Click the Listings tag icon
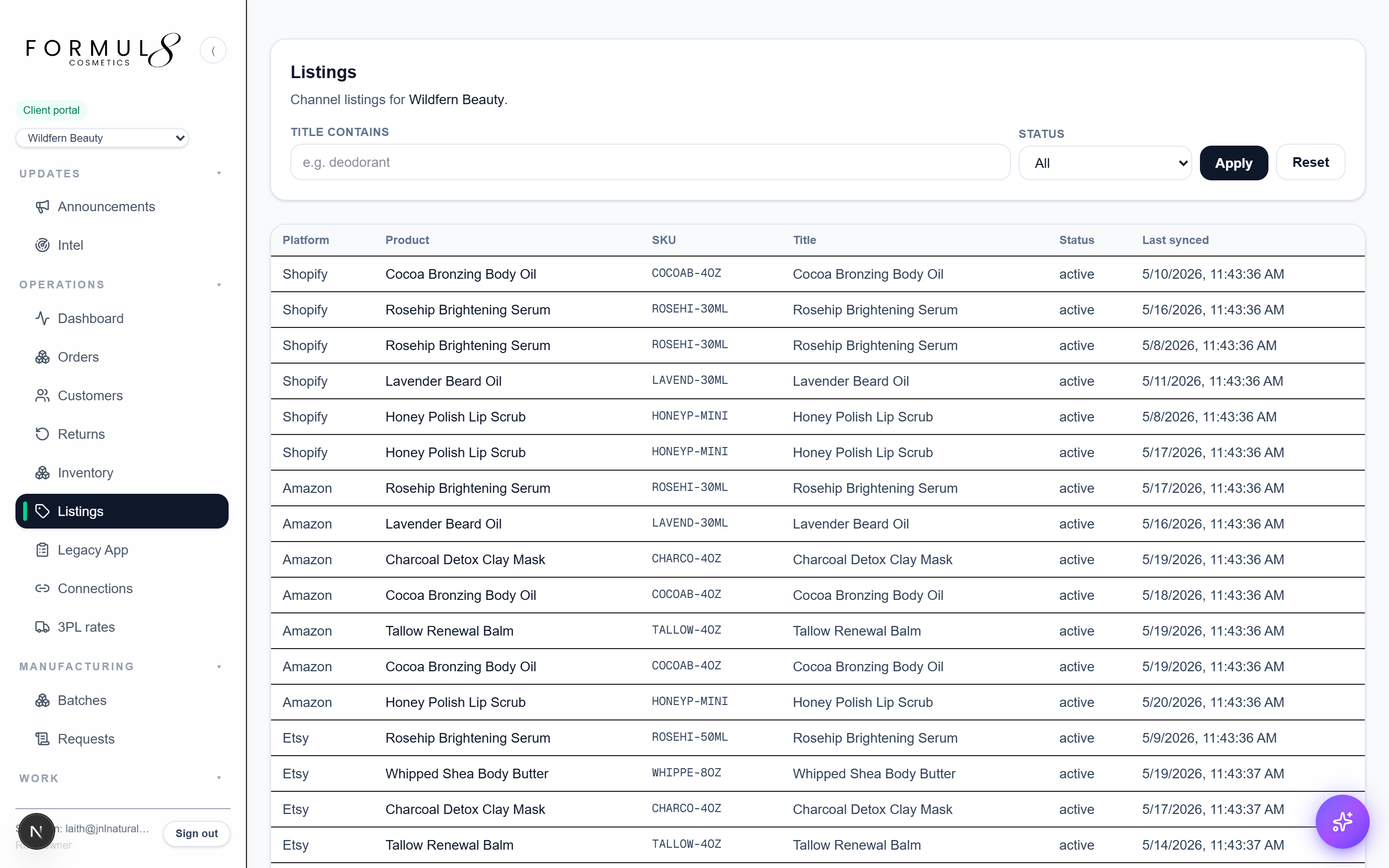The width and height of the screenshot is (1389, 868). tap(42, 511)
